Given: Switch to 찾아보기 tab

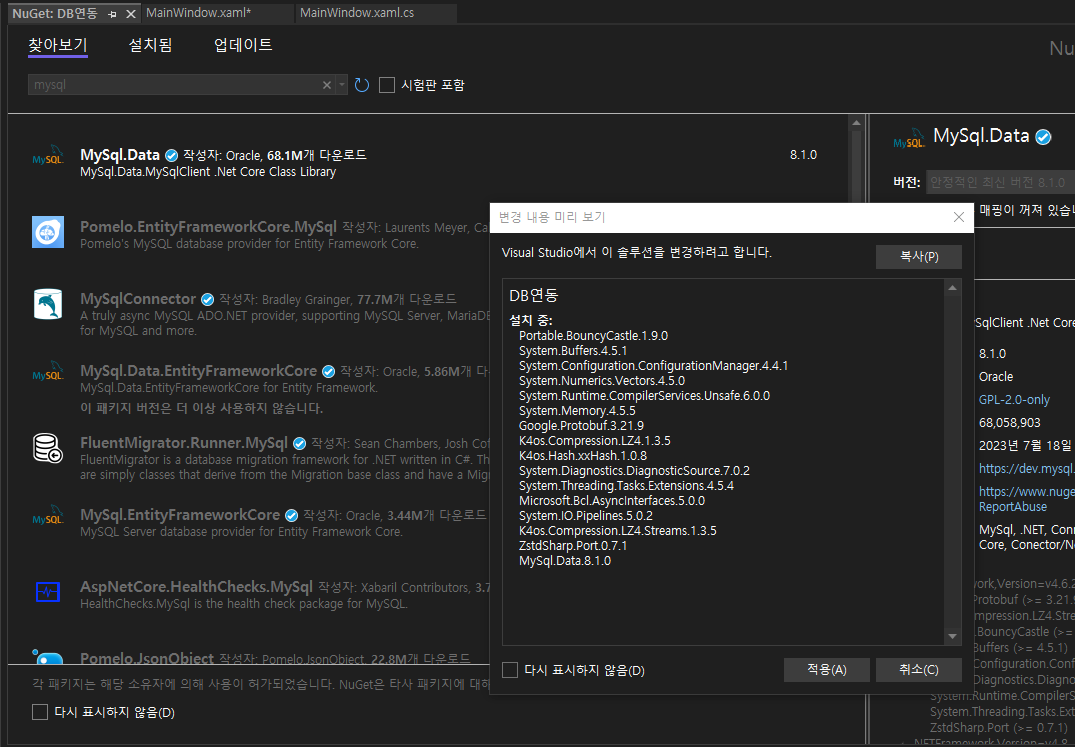Looking at the screenshot, I should 58,45.
